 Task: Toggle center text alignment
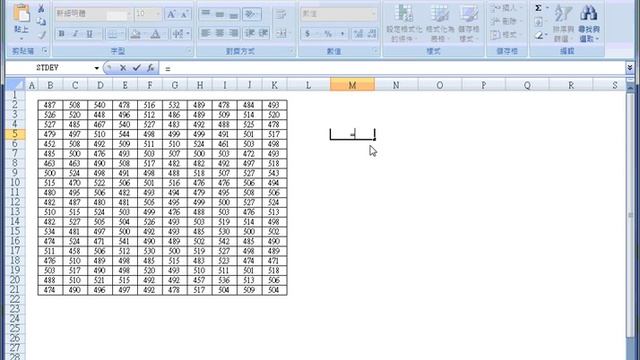(220, 33)
